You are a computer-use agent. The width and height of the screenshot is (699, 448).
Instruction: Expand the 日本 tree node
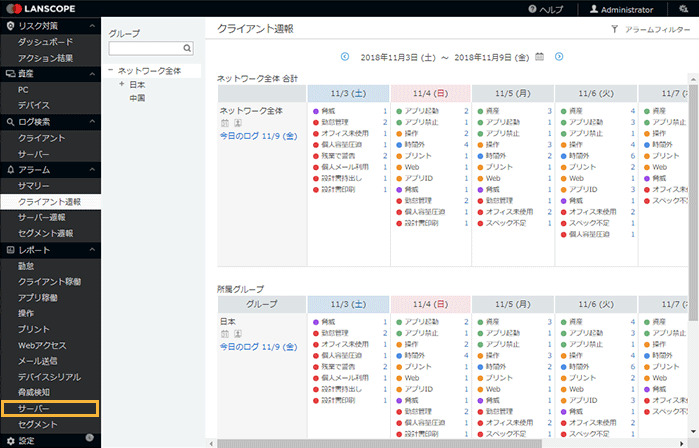pos(121,84)
